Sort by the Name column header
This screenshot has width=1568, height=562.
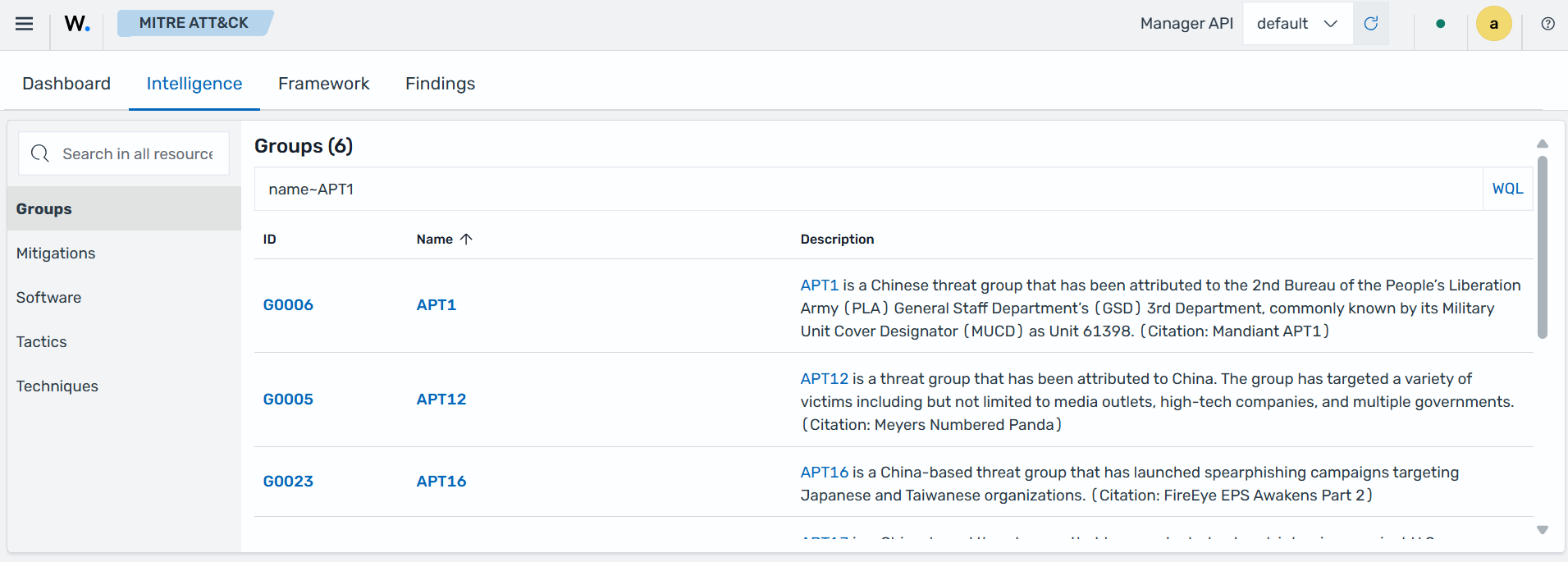point(435,240)
